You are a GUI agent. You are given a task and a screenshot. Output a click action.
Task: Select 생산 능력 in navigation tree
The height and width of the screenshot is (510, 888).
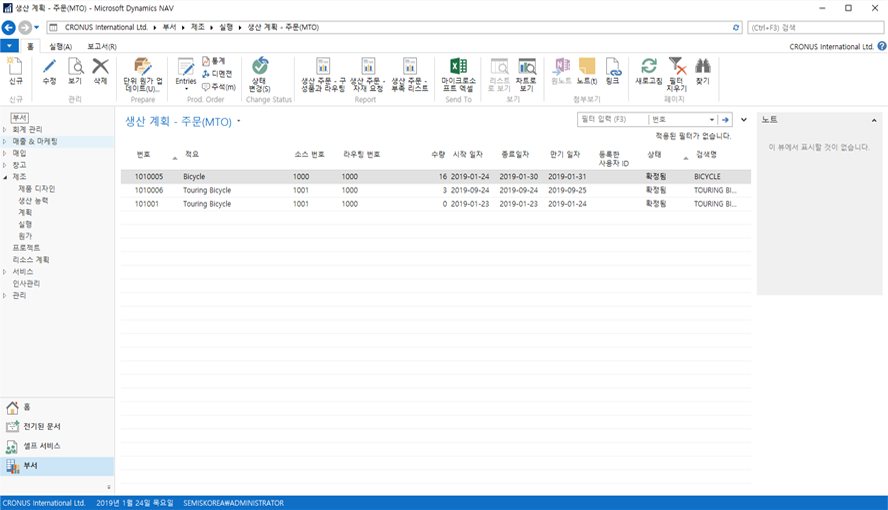[33, 200]
